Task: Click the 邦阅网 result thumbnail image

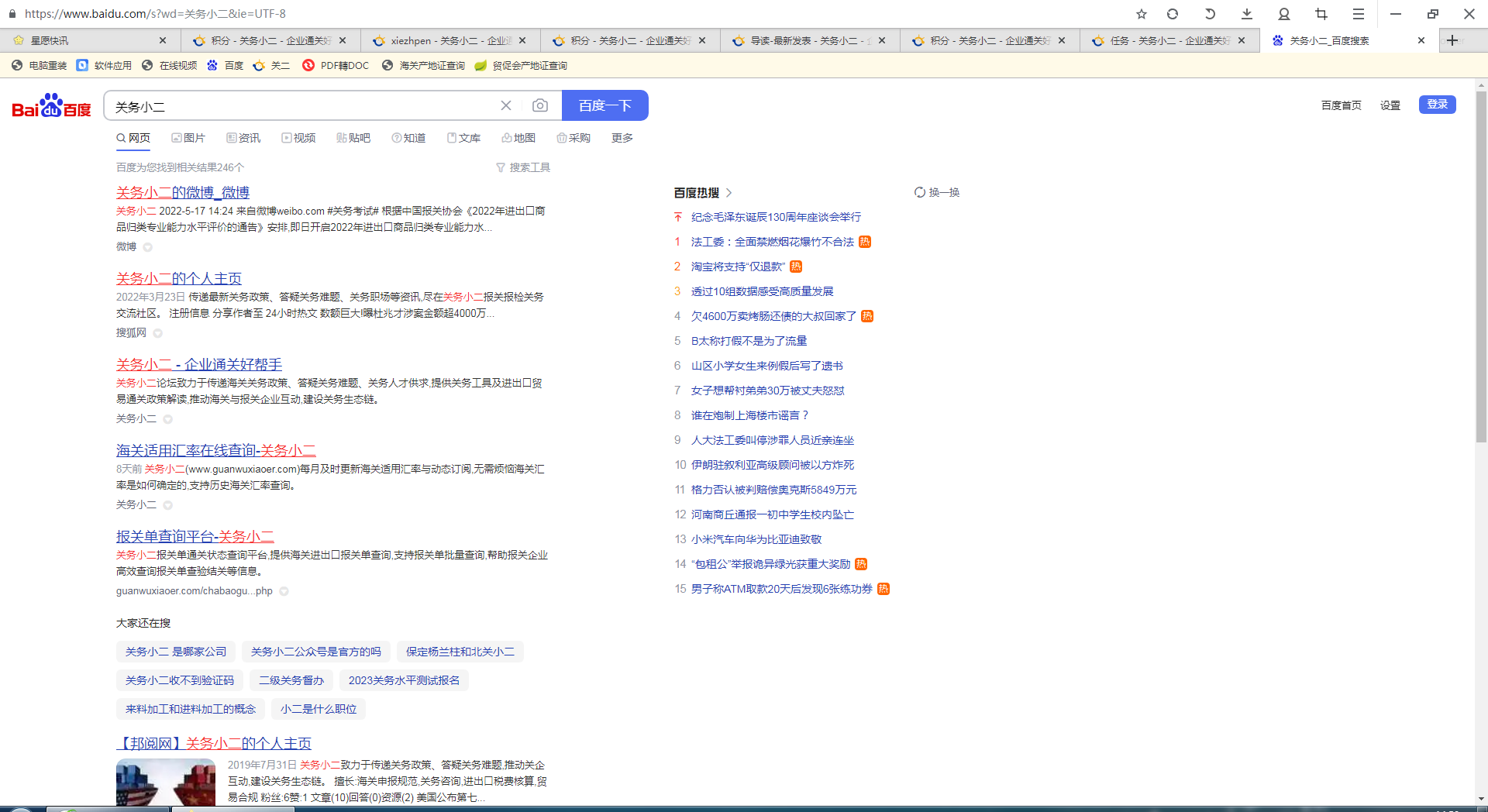Action: (166, 783)
